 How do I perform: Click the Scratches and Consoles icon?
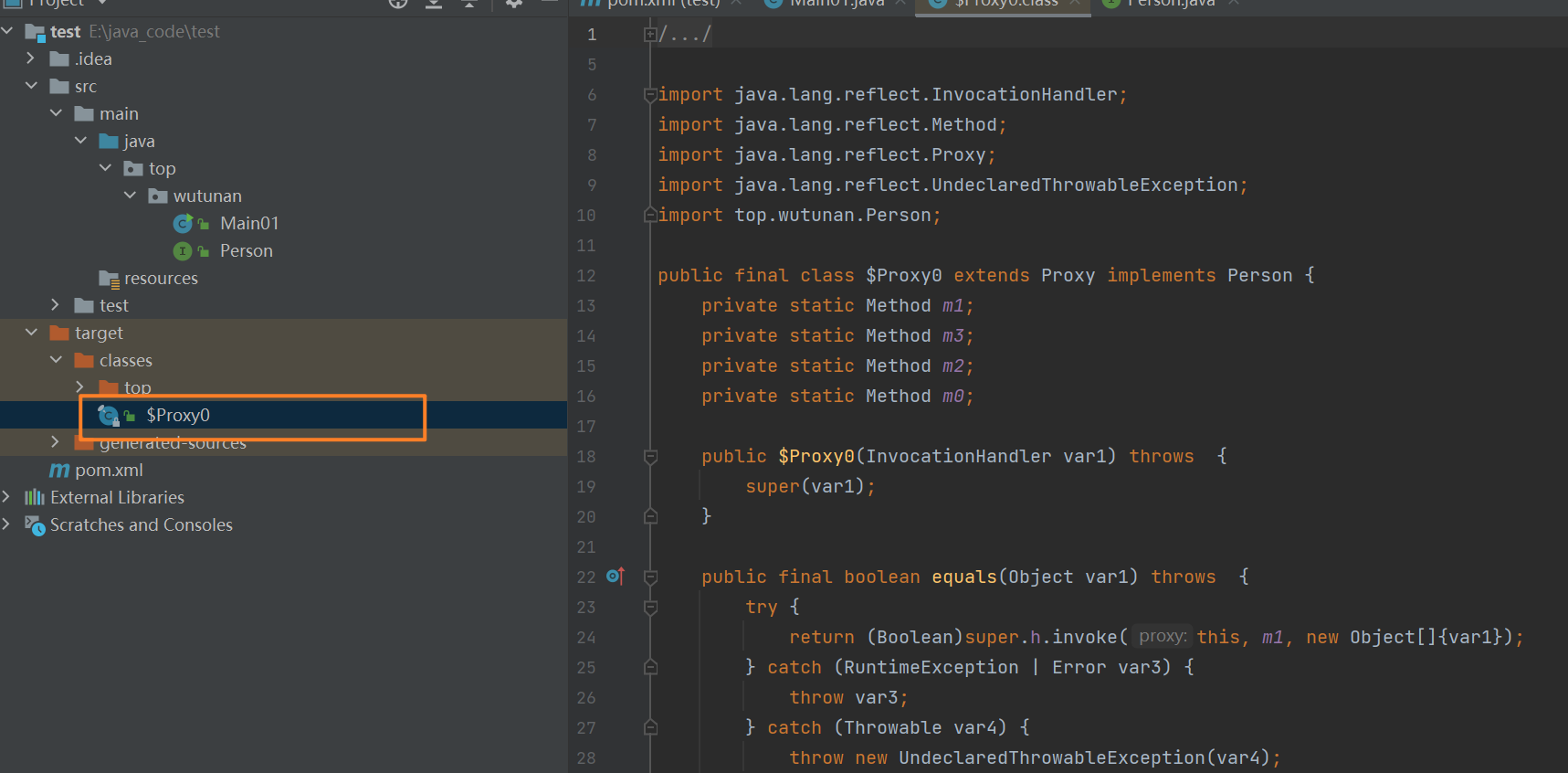(35, 525)
